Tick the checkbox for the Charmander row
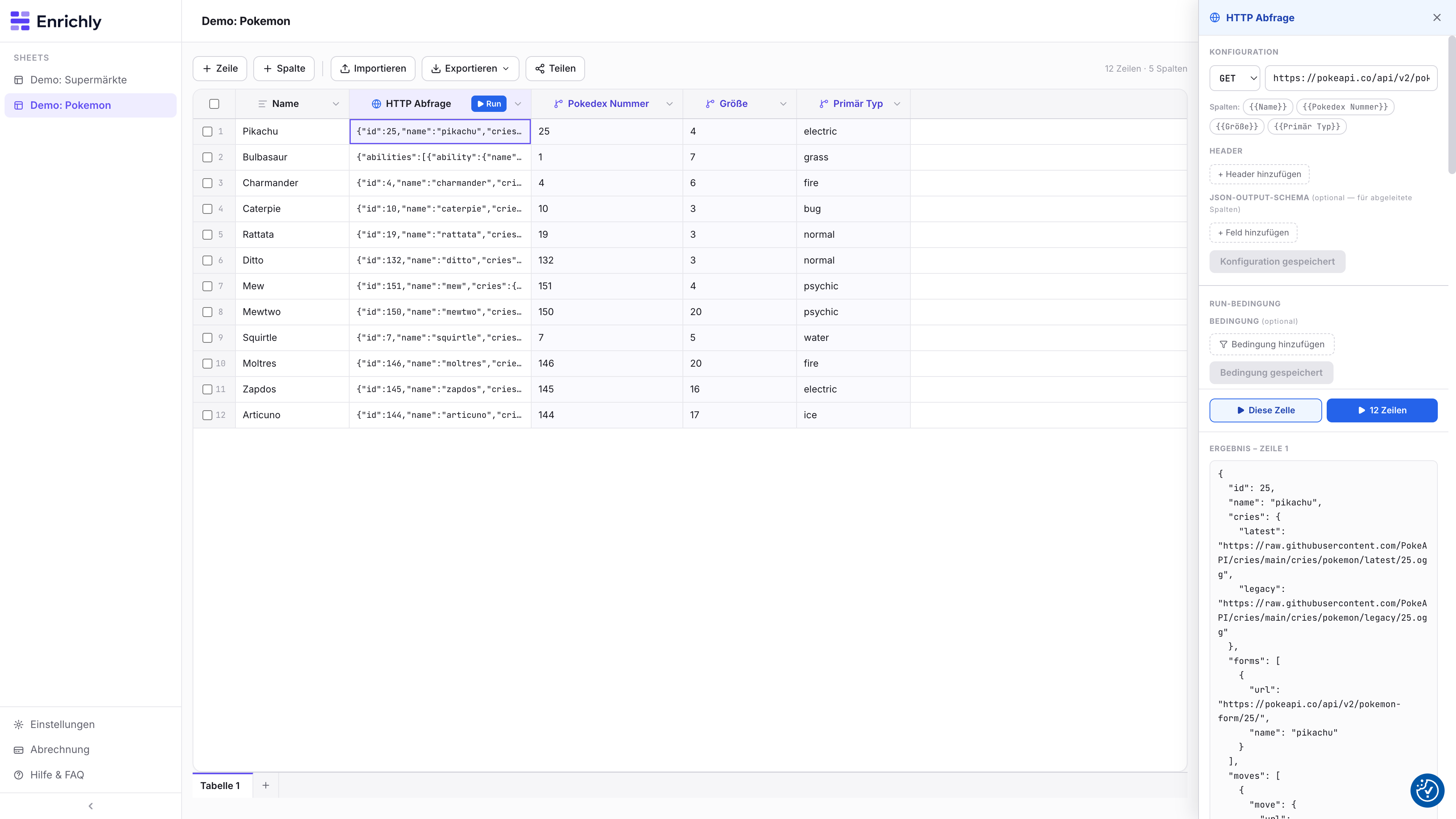 click(207, 183)
